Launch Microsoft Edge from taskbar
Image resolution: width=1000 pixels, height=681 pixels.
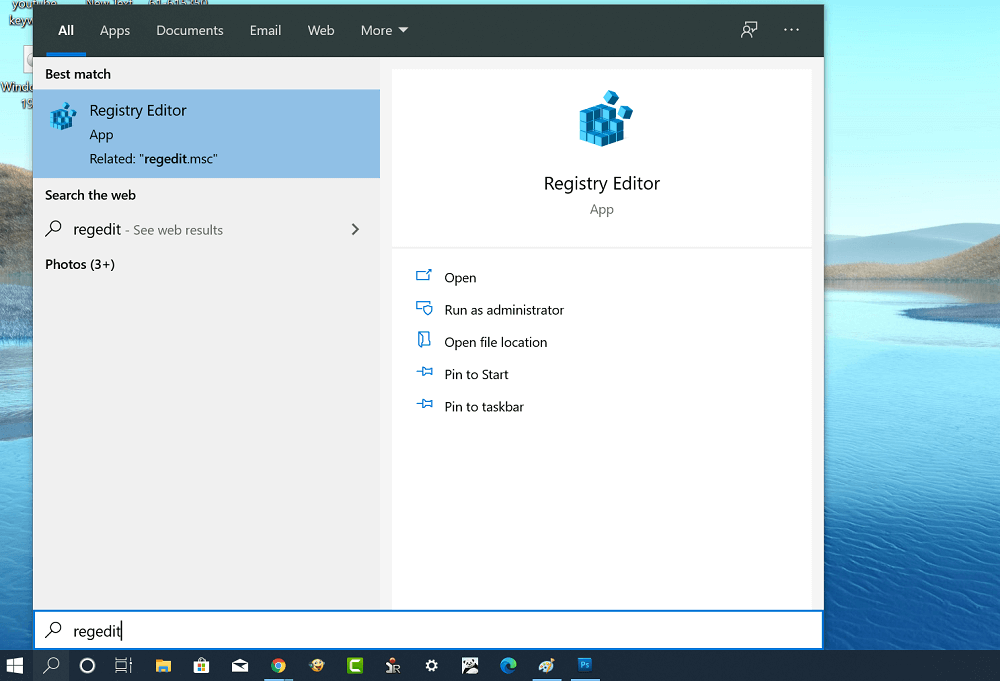[x=508, y=666]
